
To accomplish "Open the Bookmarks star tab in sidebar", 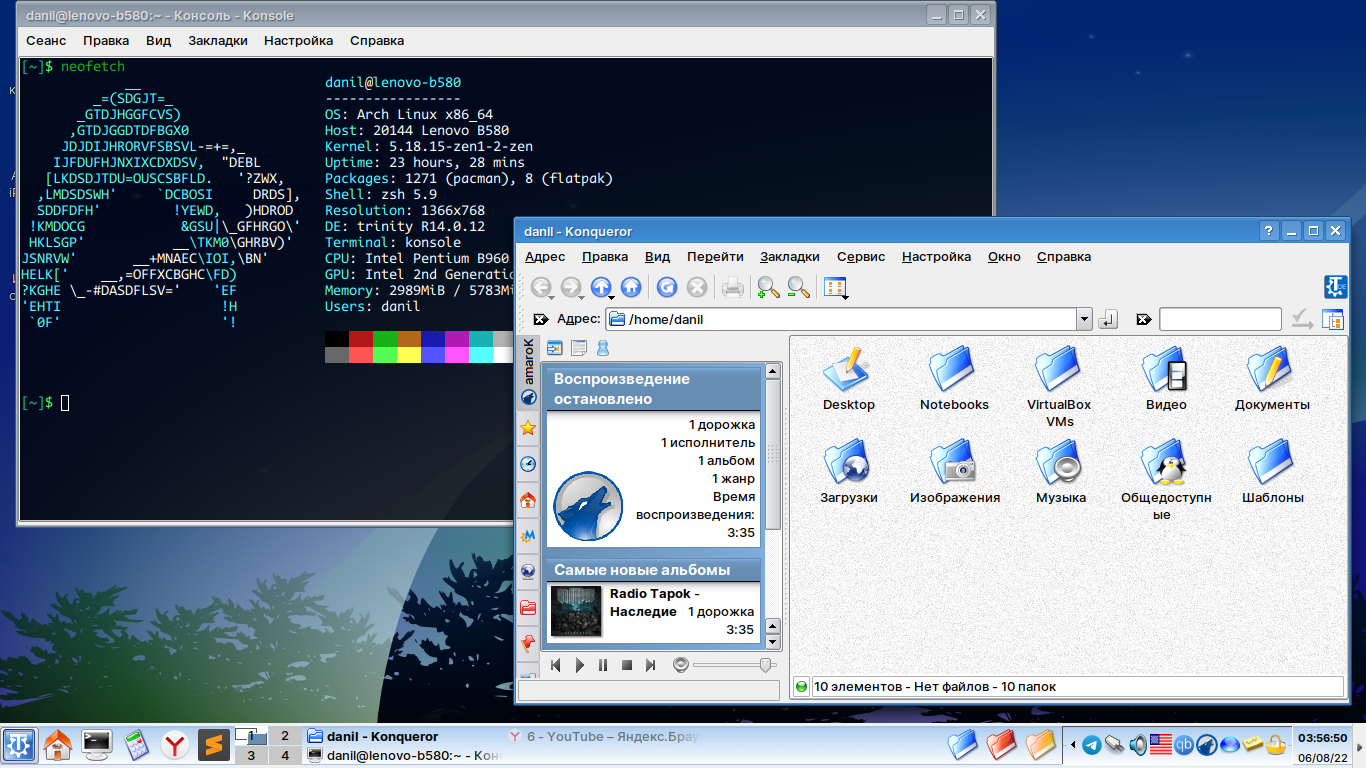I will [528, 428].
